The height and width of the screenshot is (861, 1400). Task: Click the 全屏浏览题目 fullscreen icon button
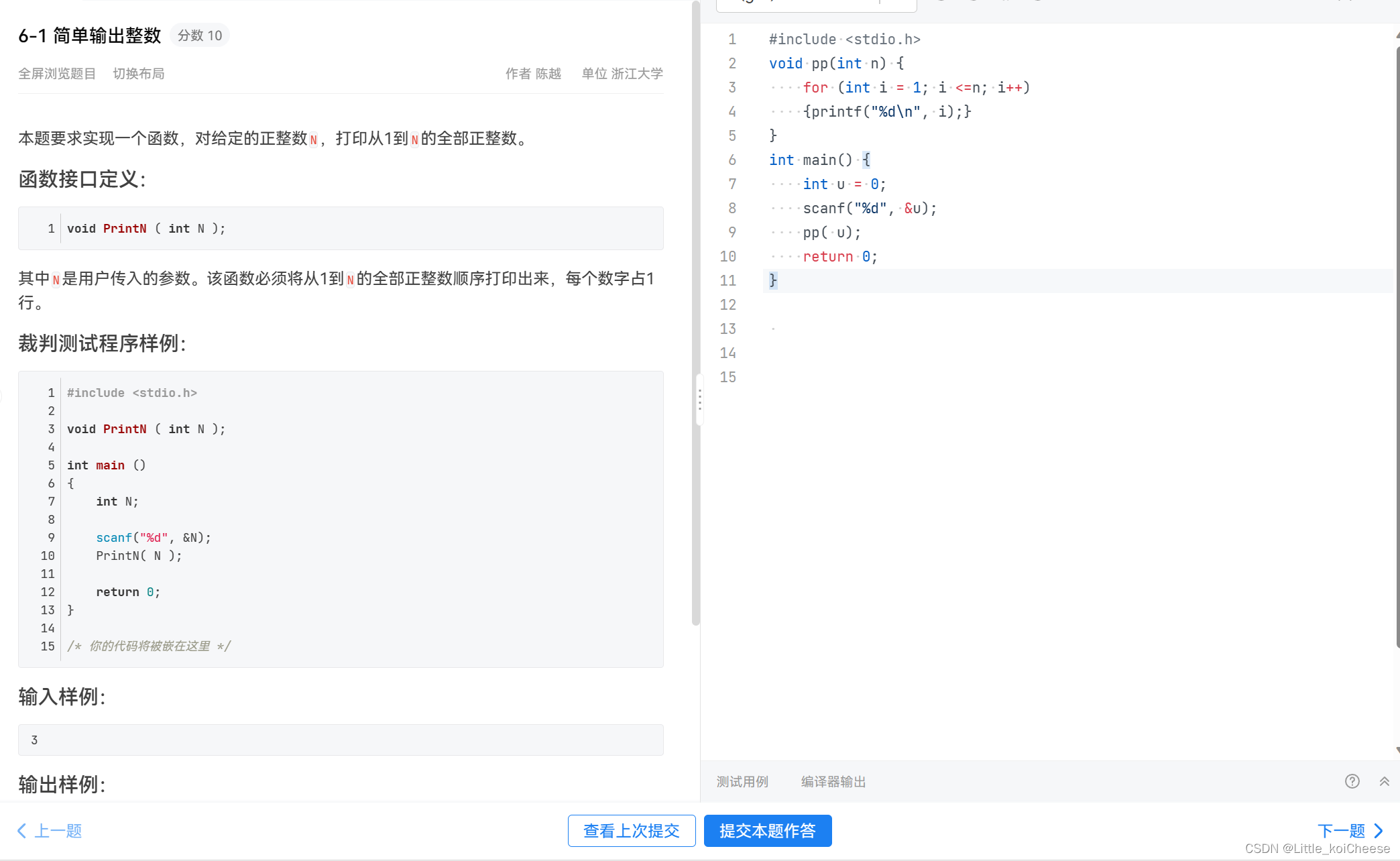57,73
